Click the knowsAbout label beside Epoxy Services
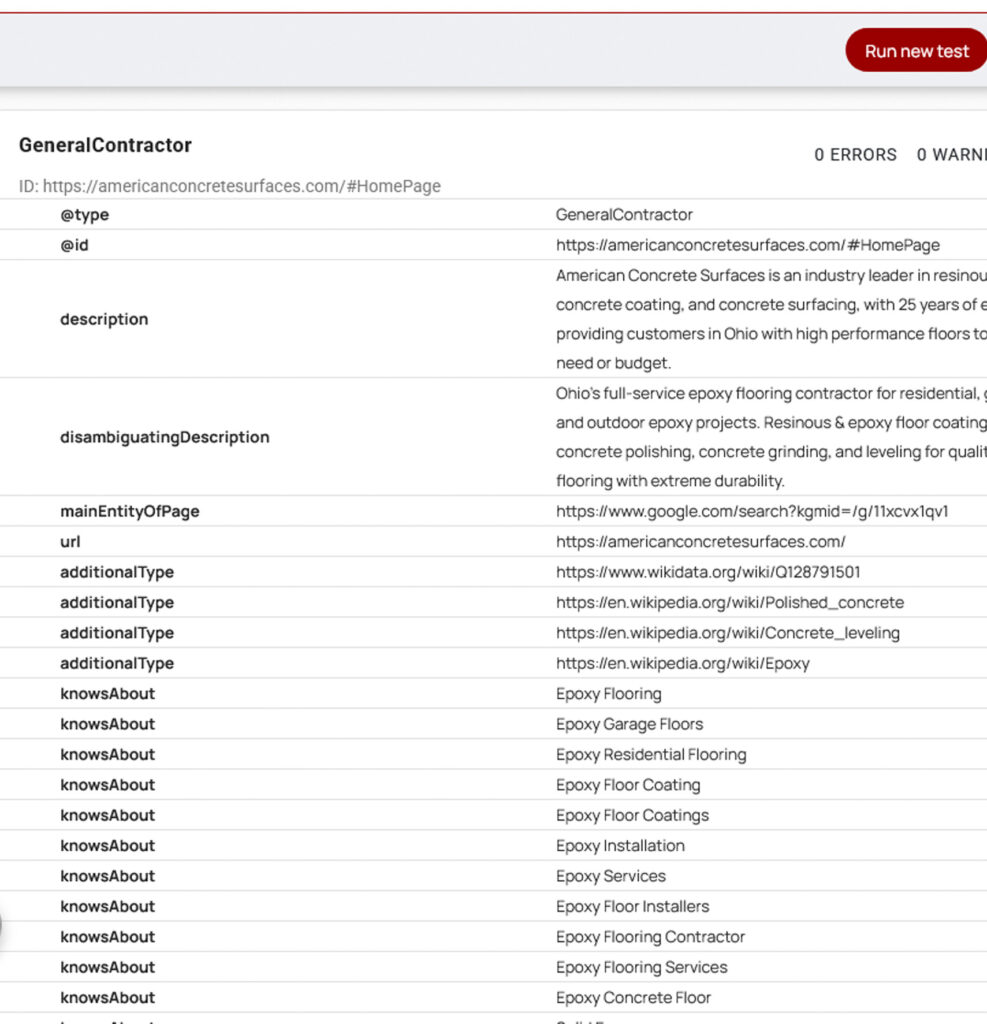987x1024 pixels. 108,876
